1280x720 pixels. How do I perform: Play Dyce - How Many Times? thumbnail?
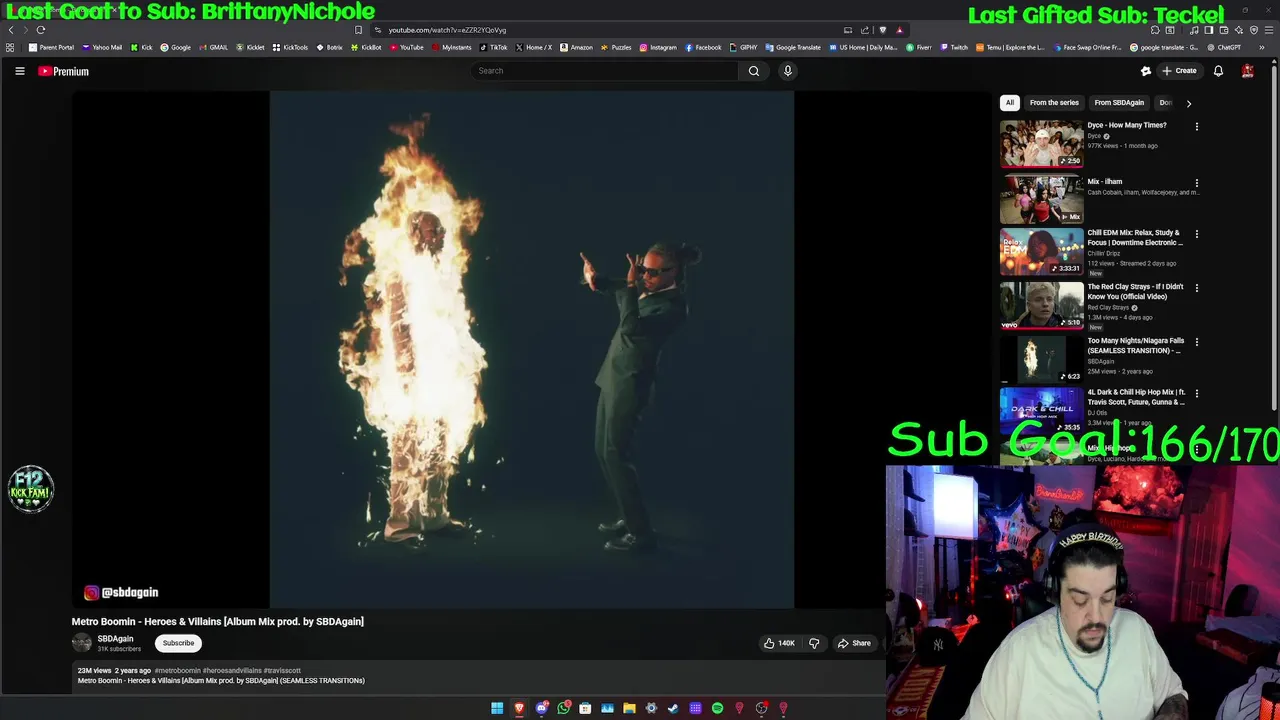(1041, 144)
